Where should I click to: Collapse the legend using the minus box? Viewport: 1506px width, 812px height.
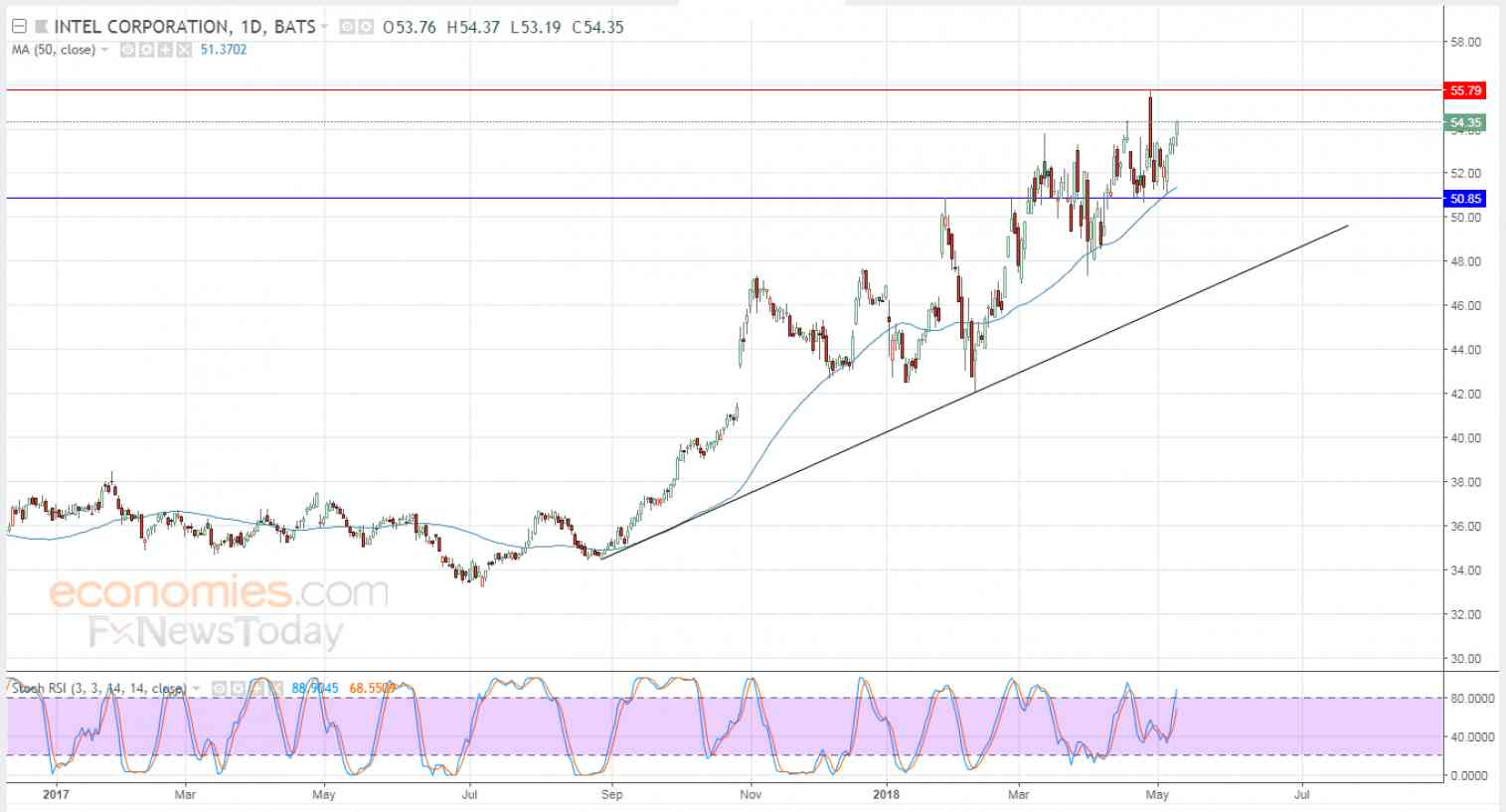[19, 27]
